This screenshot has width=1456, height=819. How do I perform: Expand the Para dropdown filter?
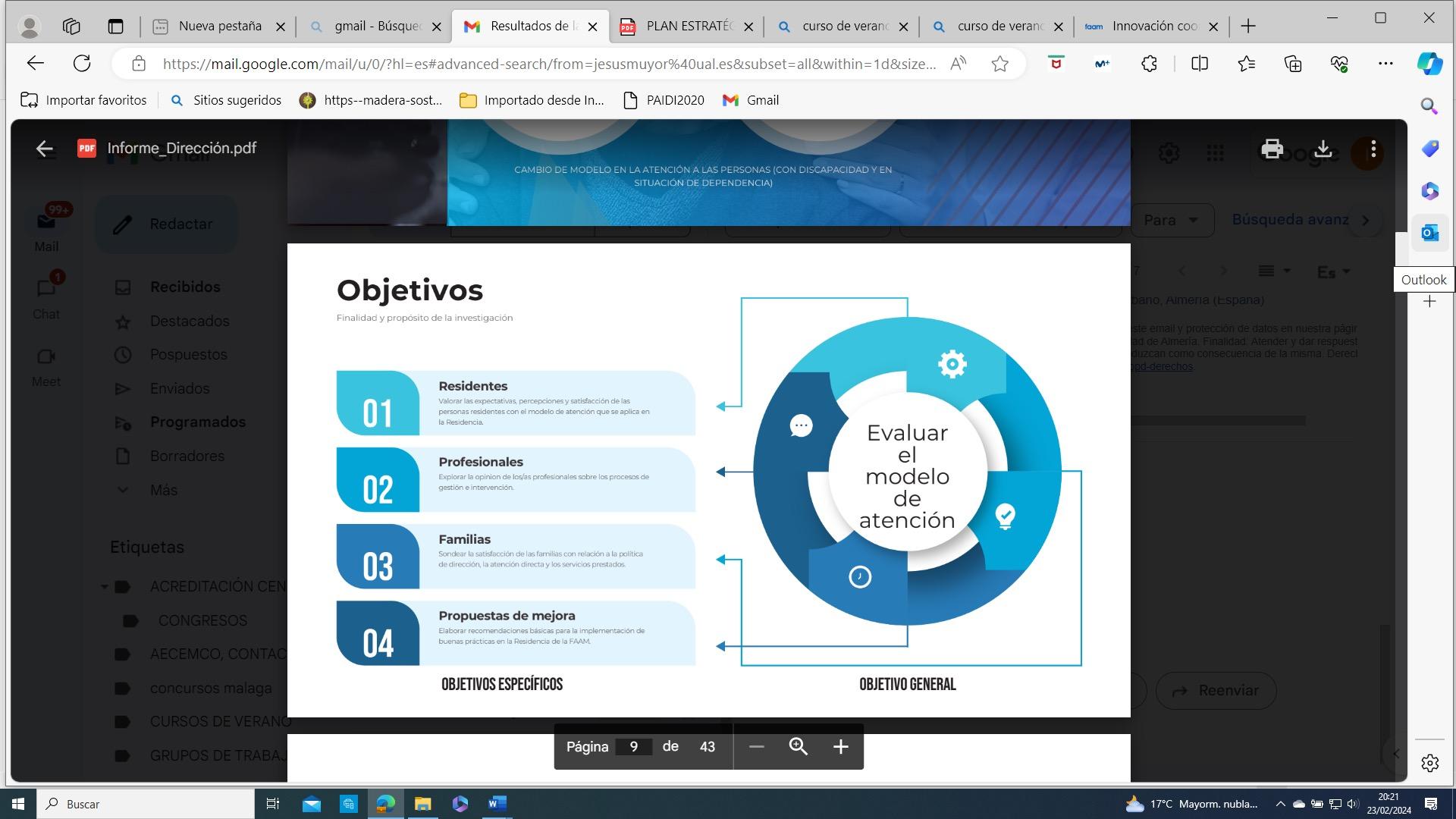click(x=1171, y=220)
